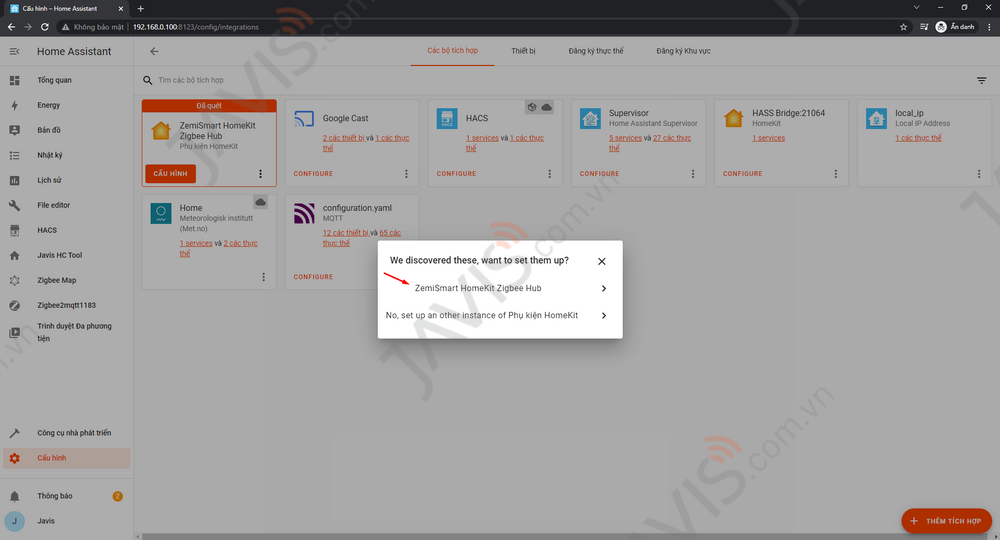Open Supervisor '5 services' link

click(x=626, y=138)
